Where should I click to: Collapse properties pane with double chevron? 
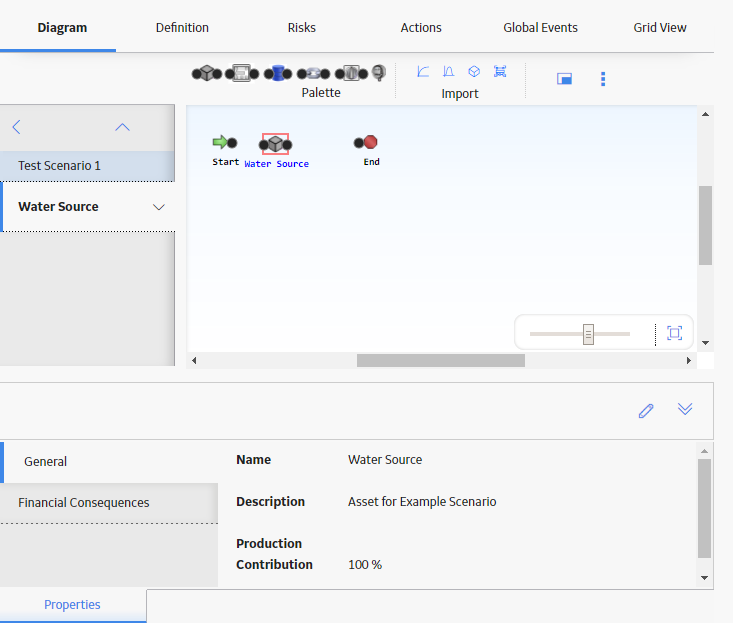(x=685, y=409)
